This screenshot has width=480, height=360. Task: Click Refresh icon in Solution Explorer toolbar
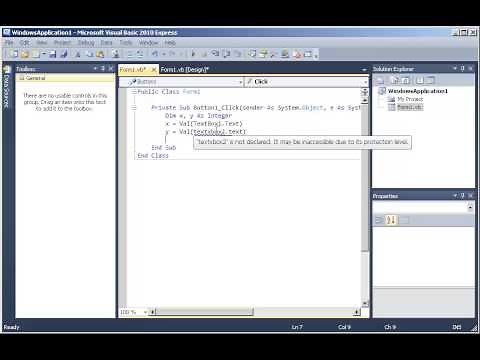tap(405, 80)
